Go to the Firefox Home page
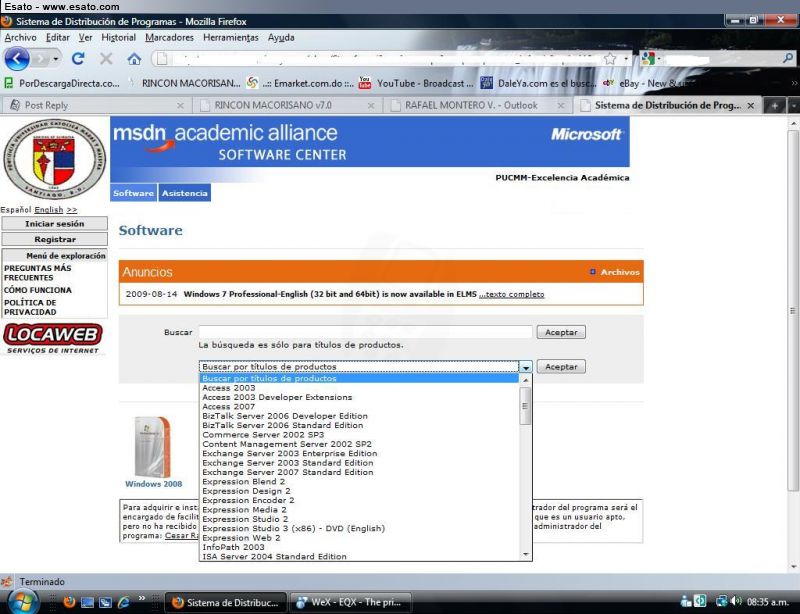Viewport: 800px width, 614px height. pyautogui.click(x=134, y=59)
